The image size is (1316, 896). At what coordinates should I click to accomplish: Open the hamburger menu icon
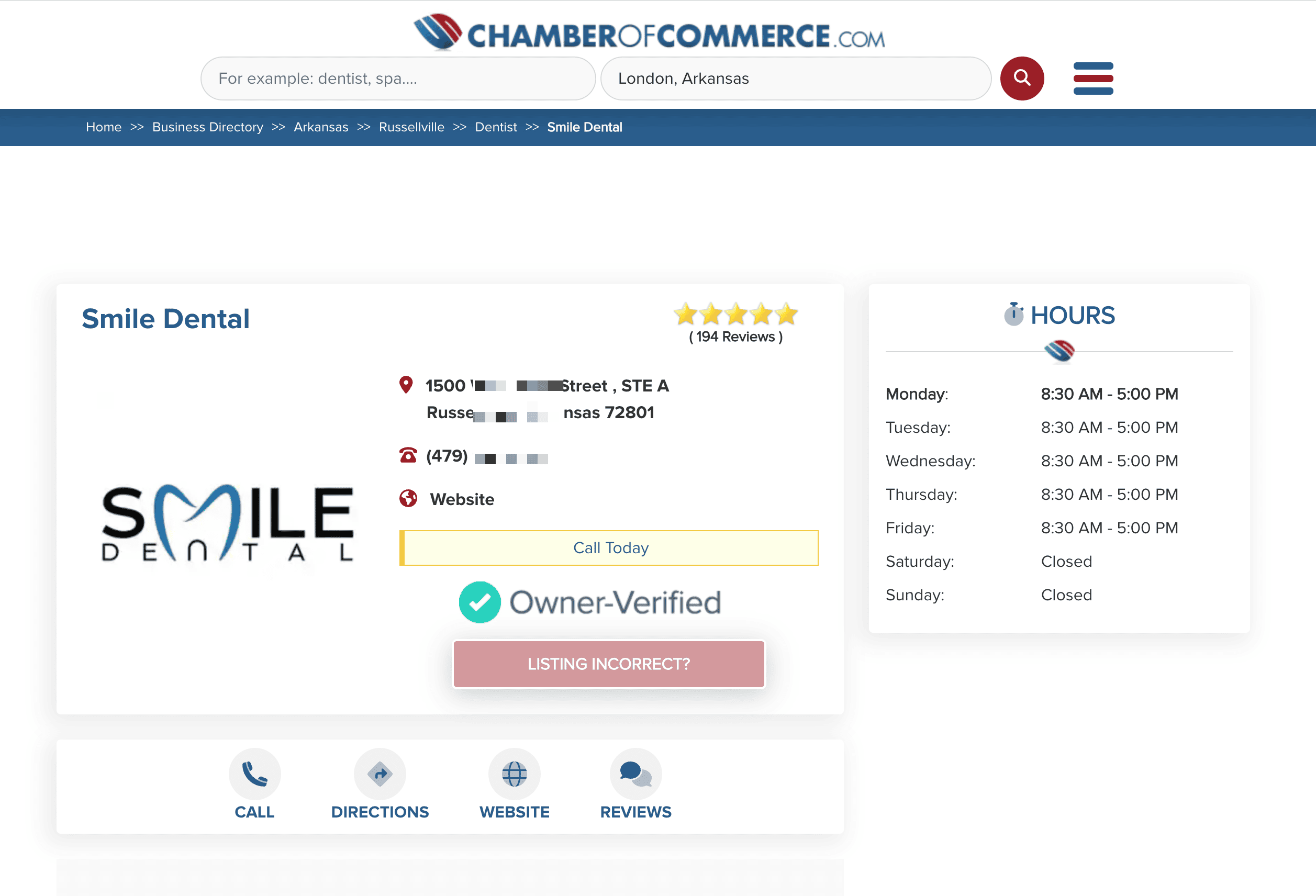1093,78
